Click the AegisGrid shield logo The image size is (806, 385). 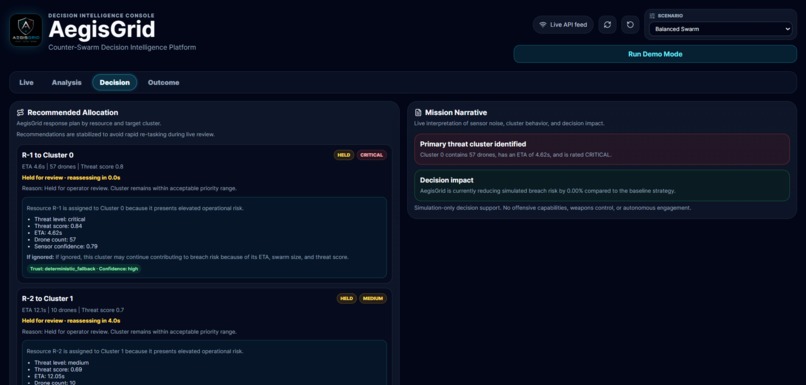coord(26,30)
